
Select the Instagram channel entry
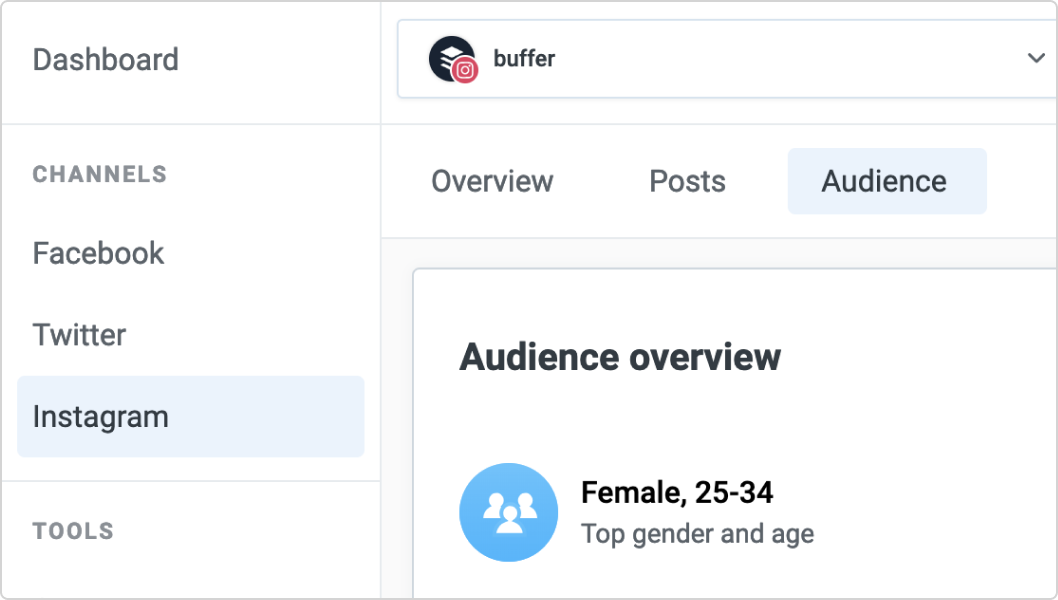(100, 416)
